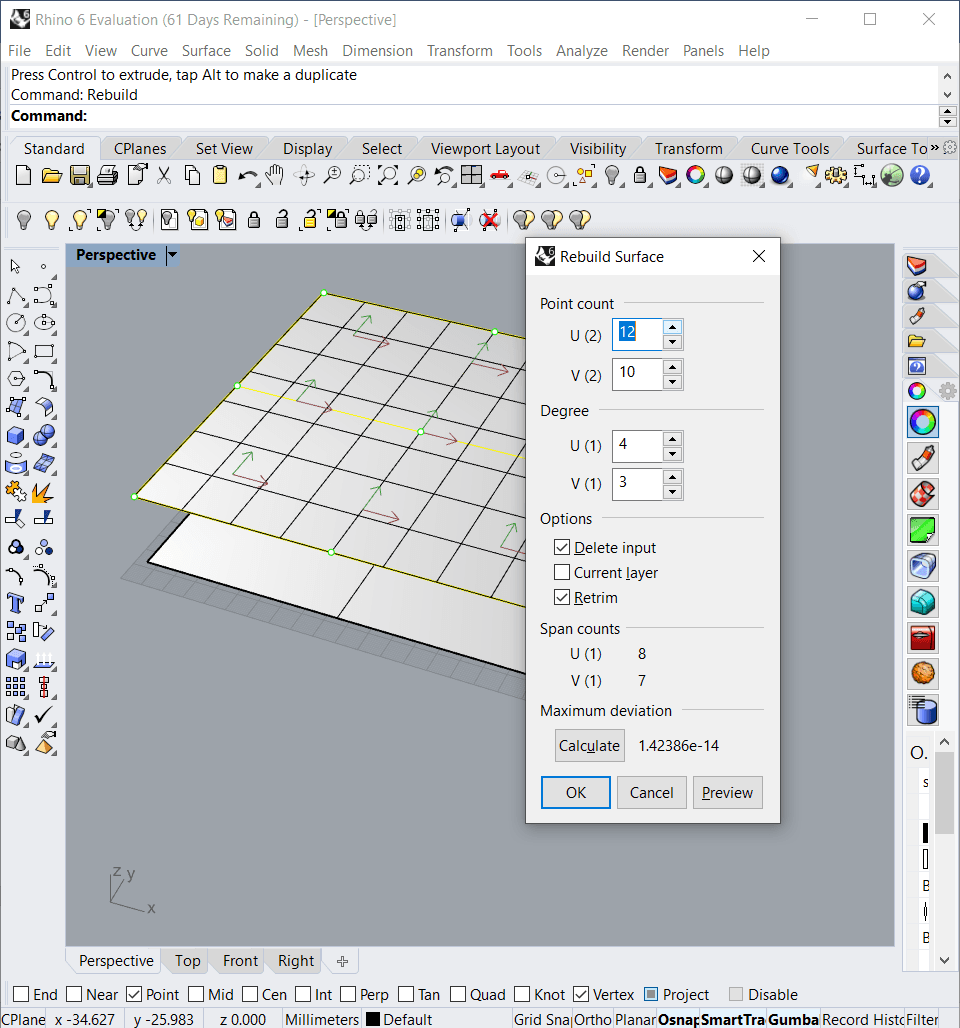Open the Perspective viewport dropdown arrow

pyautogui.click(x=172, y=255)
